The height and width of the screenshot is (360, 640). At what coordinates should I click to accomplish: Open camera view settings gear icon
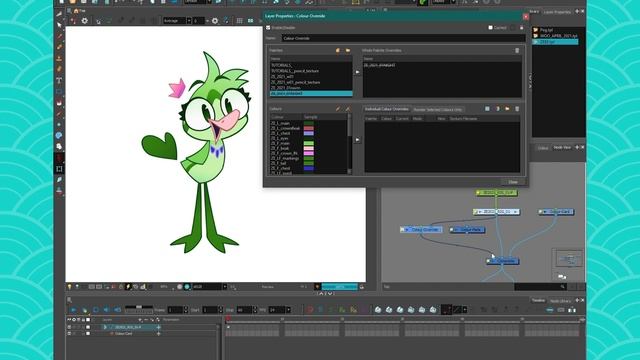[x=84, y=20]
